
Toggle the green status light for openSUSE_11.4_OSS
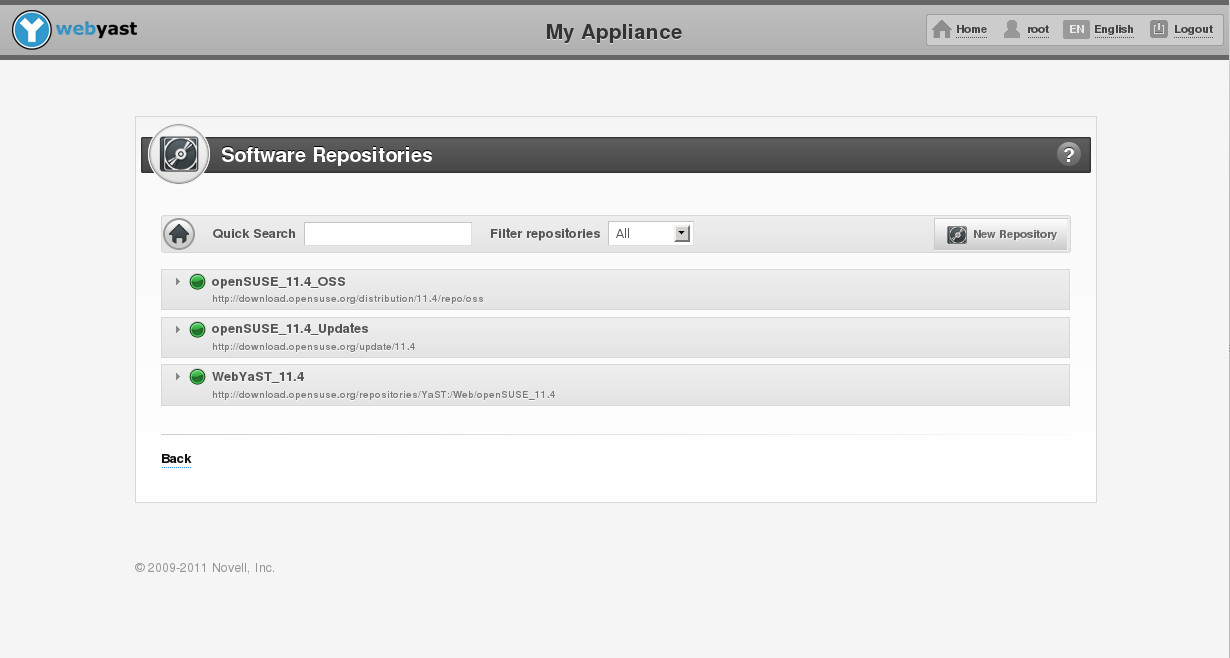197,281
